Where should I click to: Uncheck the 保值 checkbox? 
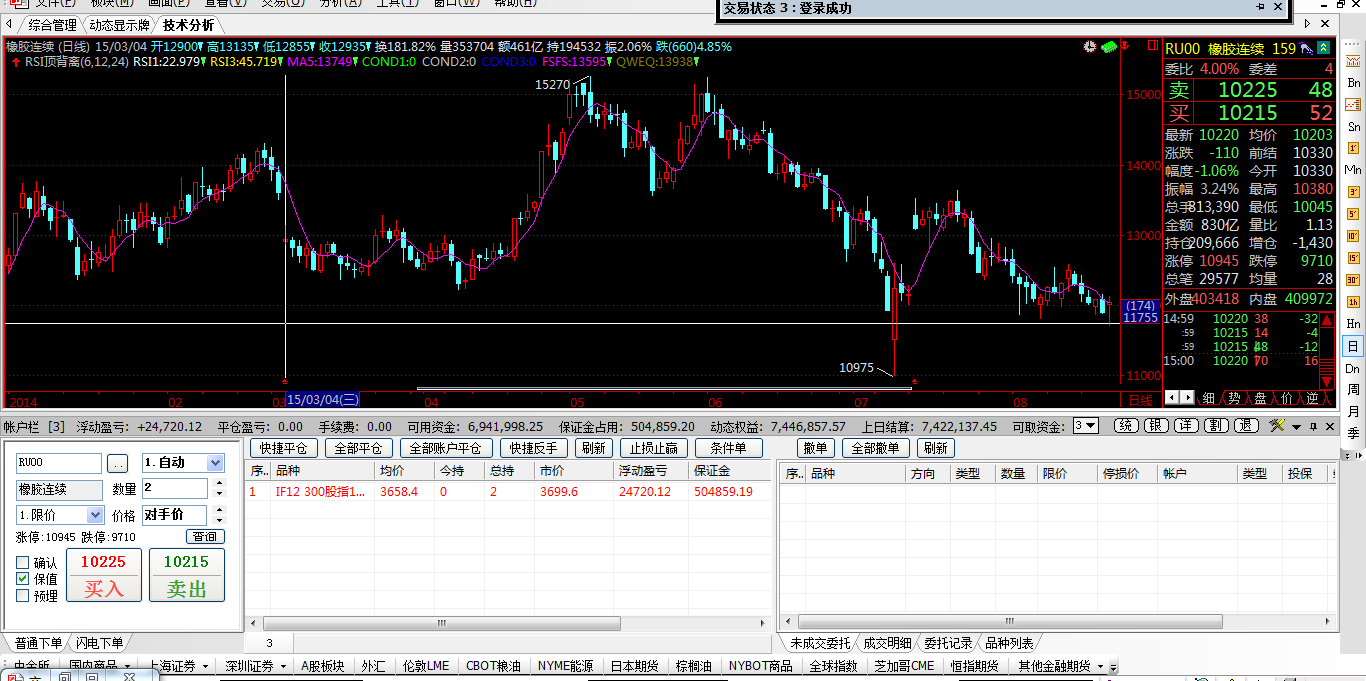[23, 579]
